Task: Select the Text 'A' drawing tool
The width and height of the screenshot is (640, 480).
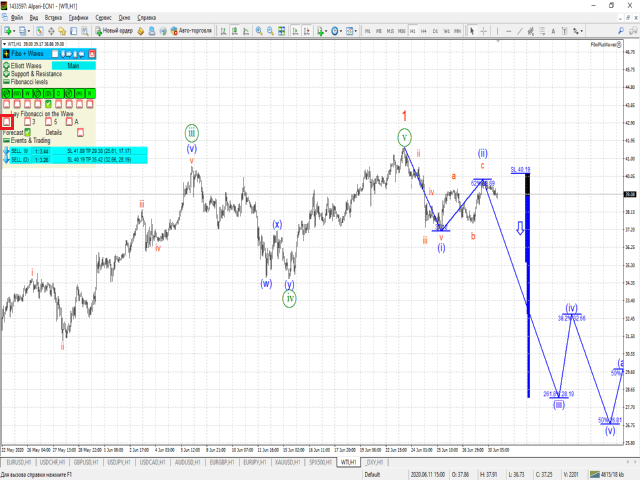Action: coord(553,31)
